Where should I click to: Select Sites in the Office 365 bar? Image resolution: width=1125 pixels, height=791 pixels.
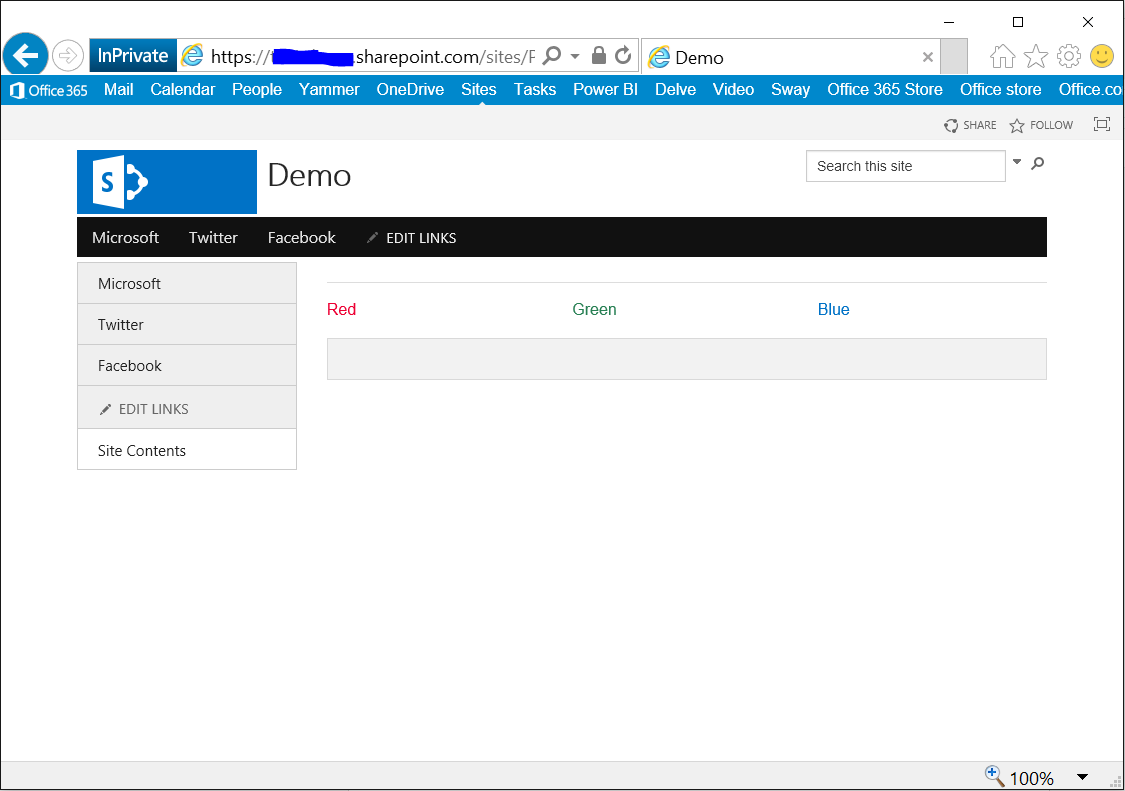coord(479,90)
